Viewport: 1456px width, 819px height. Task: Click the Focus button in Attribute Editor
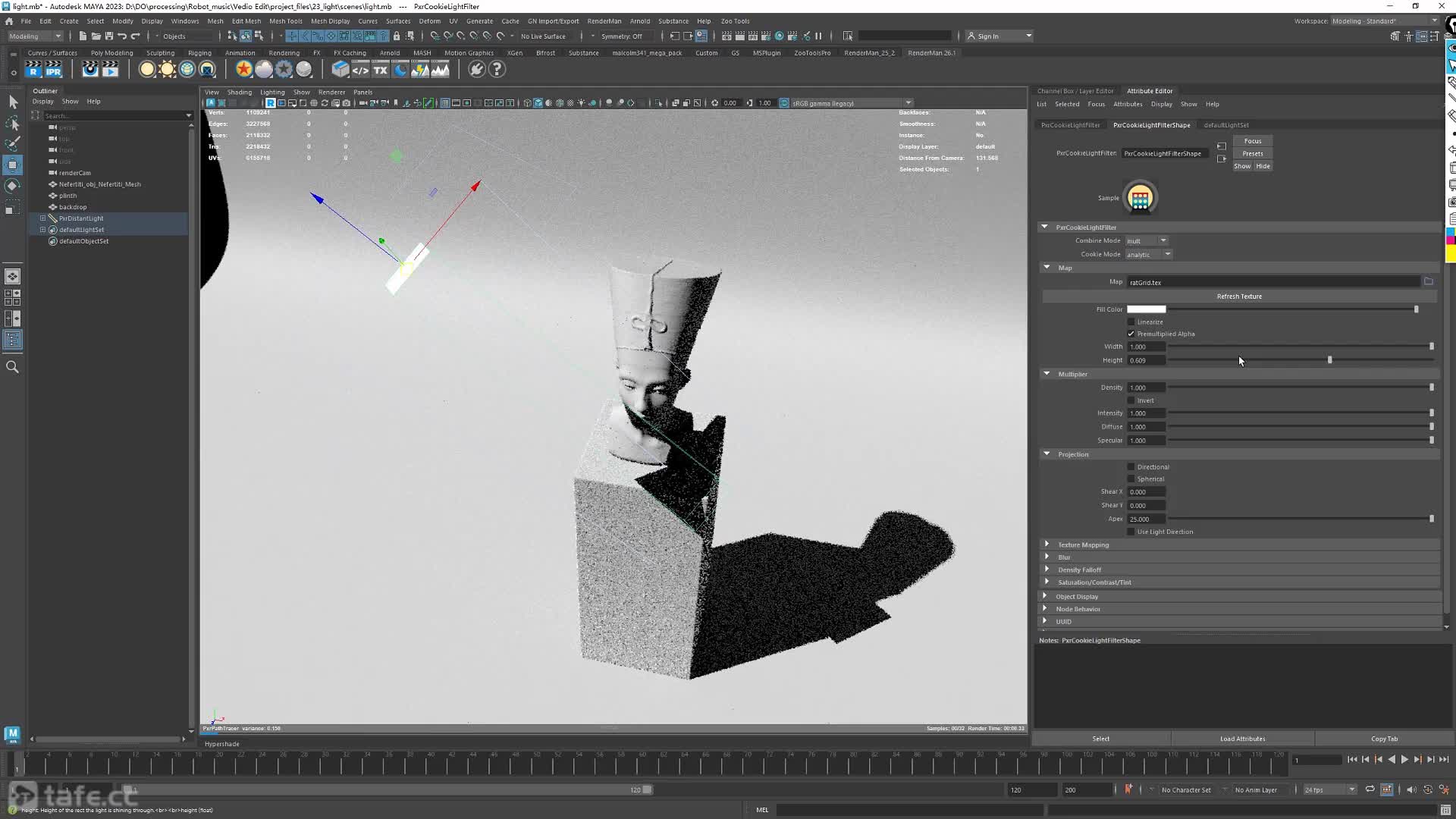tap(1253, 141)
